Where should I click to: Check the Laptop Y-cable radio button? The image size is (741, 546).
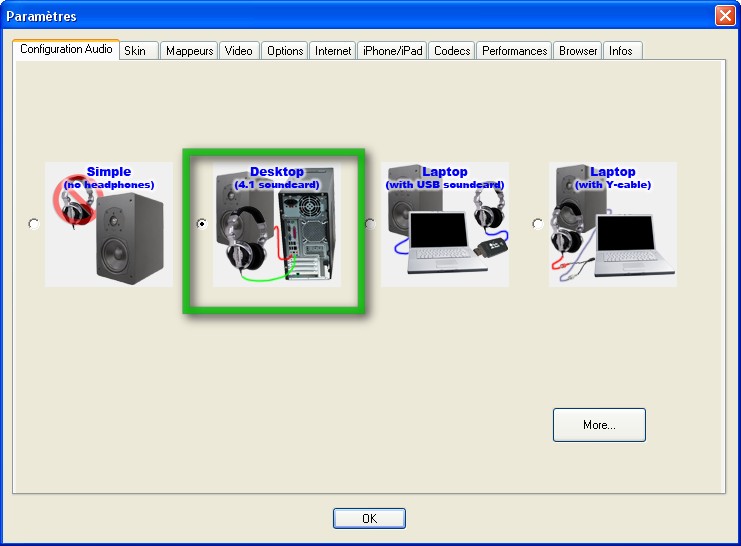pos(538,224)
